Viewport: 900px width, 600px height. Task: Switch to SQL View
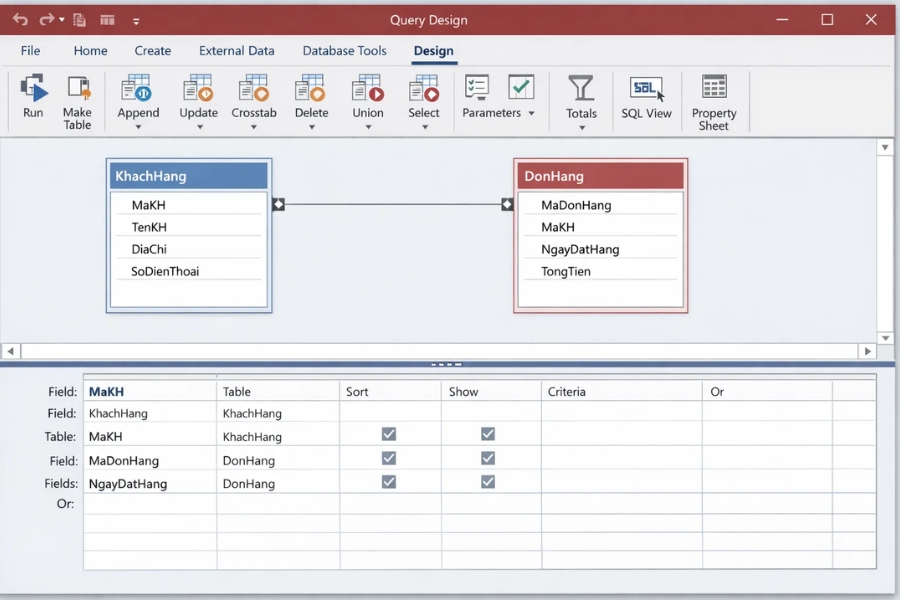(646, 98)
